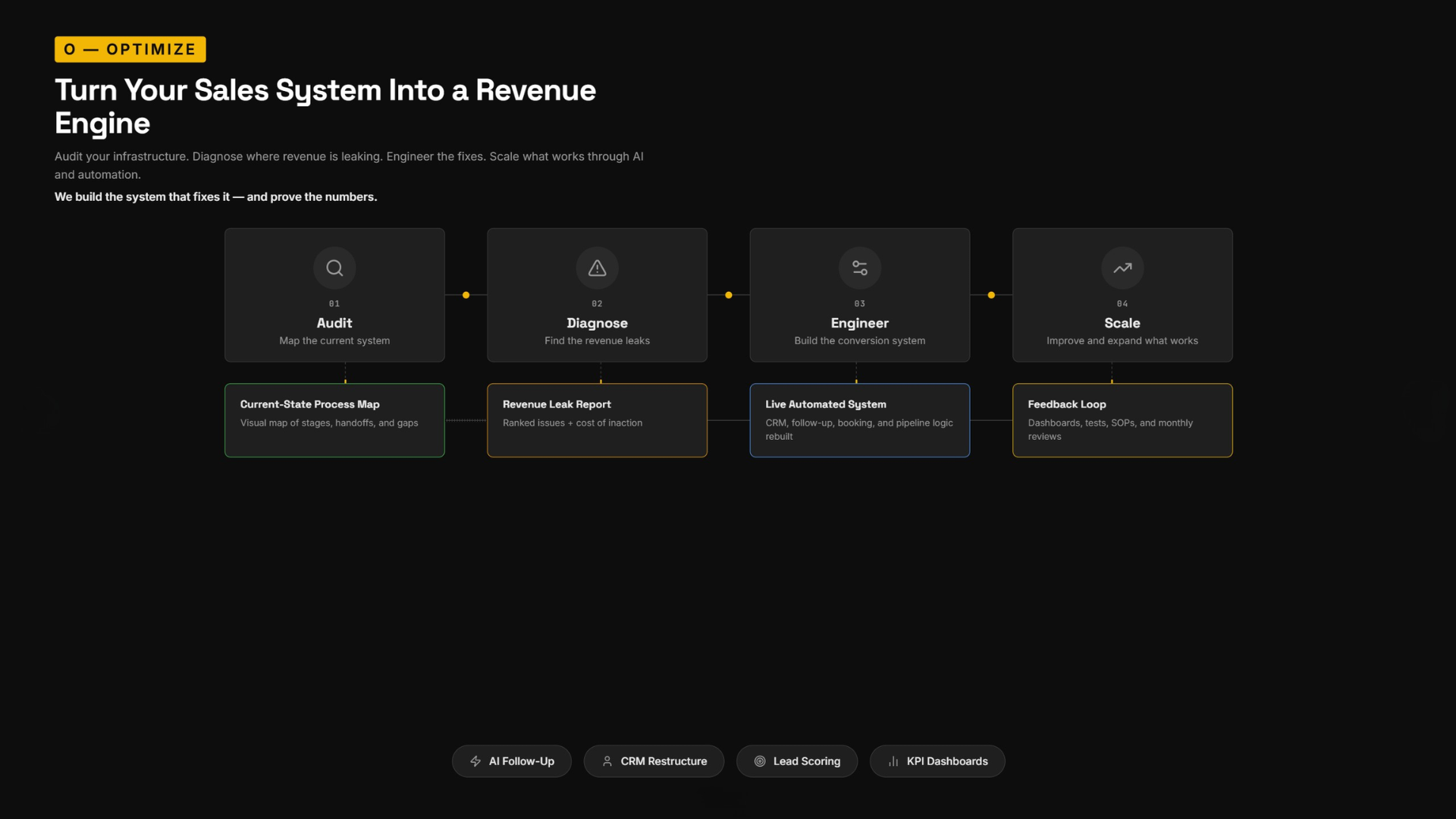Click 'Ranked issues + cost of inaction' text
Screen dimensions: 1456x819
point(573,423)
